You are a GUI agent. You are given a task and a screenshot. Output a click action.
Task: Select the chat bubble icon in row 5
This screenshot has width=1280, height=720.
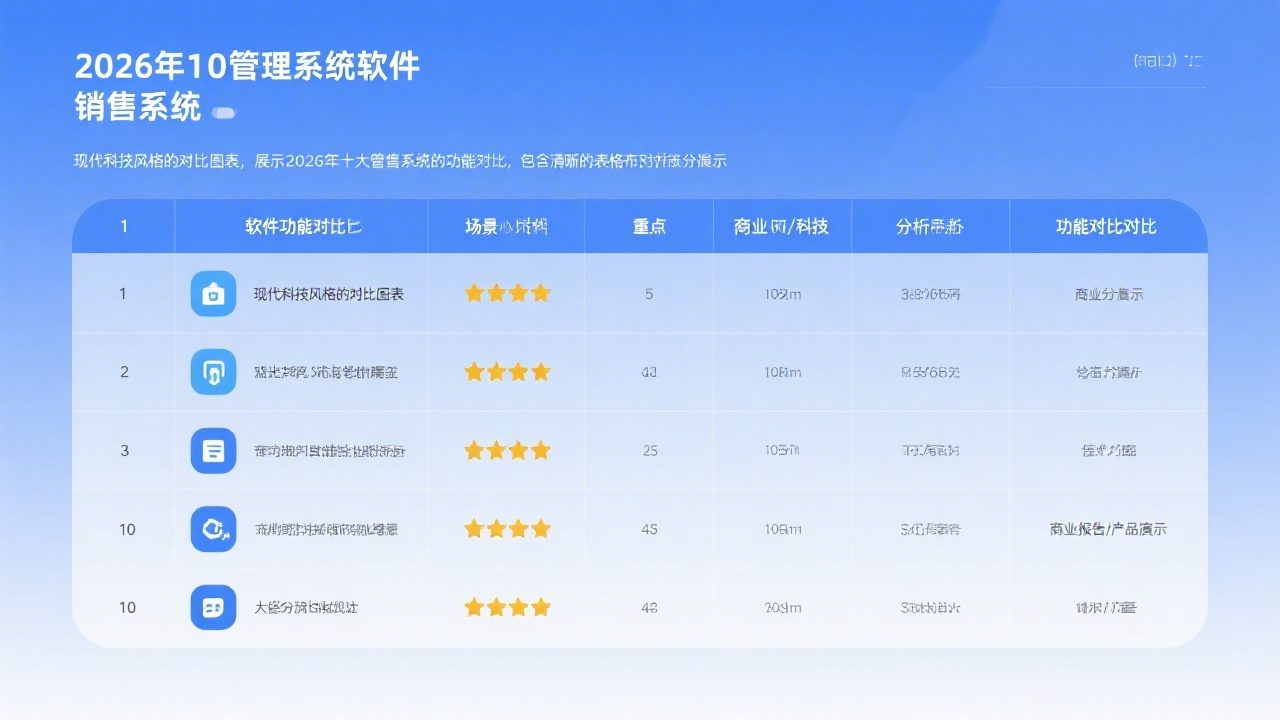point(213,607)
